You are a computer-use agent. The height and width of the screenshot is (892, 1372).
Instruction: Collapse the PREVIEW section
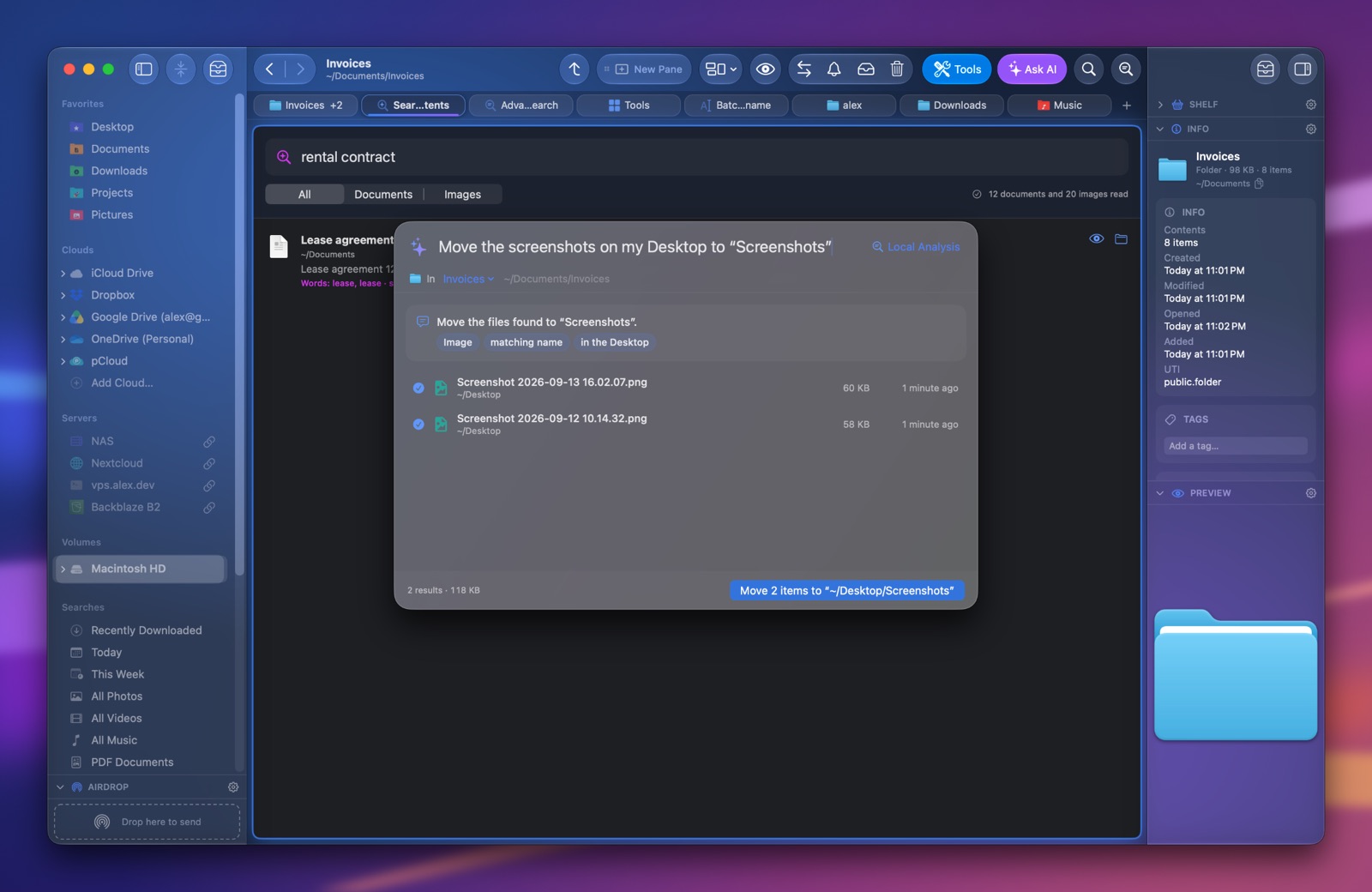pyautogui.click(x=1160, y=493)
